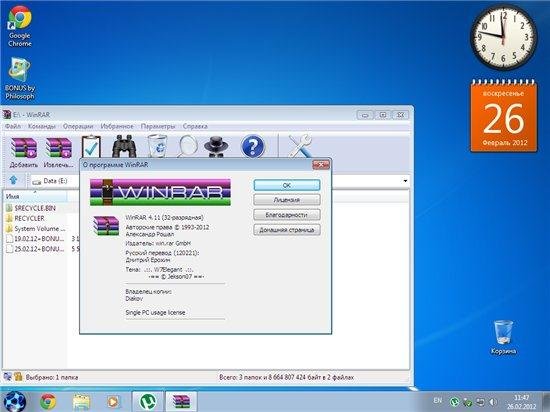550x412 pixels.
Task: Open Explorer folder icon in taskbar
Action: coord(81,402)
